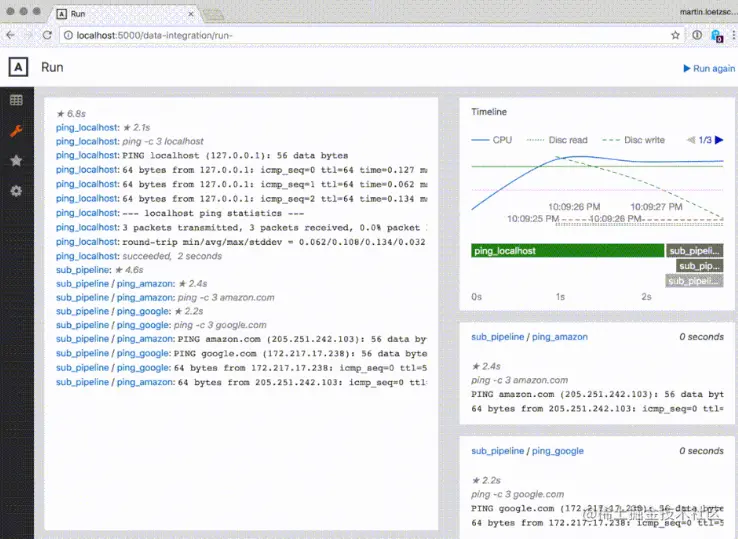This screenshot has width=738, height=539.
Task: Click 'PING localhost (127.0.0.1)' log line
Action: [235, 155]
